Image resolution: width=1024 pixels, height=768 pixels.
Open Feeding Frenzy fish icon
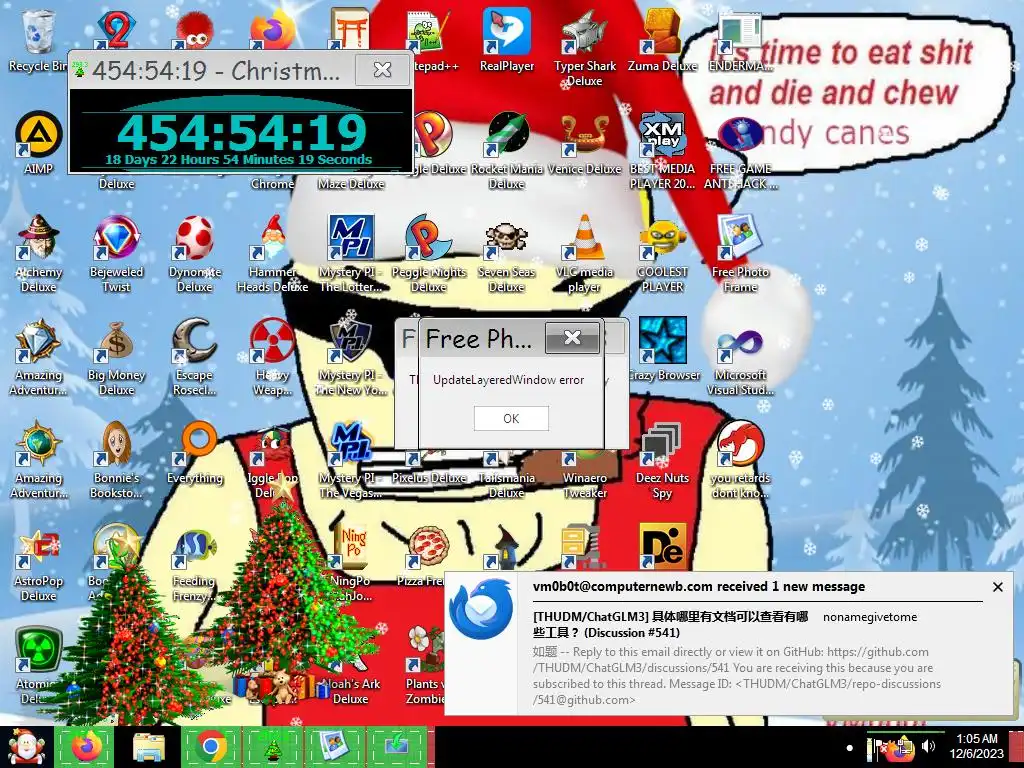click(195, 564)
